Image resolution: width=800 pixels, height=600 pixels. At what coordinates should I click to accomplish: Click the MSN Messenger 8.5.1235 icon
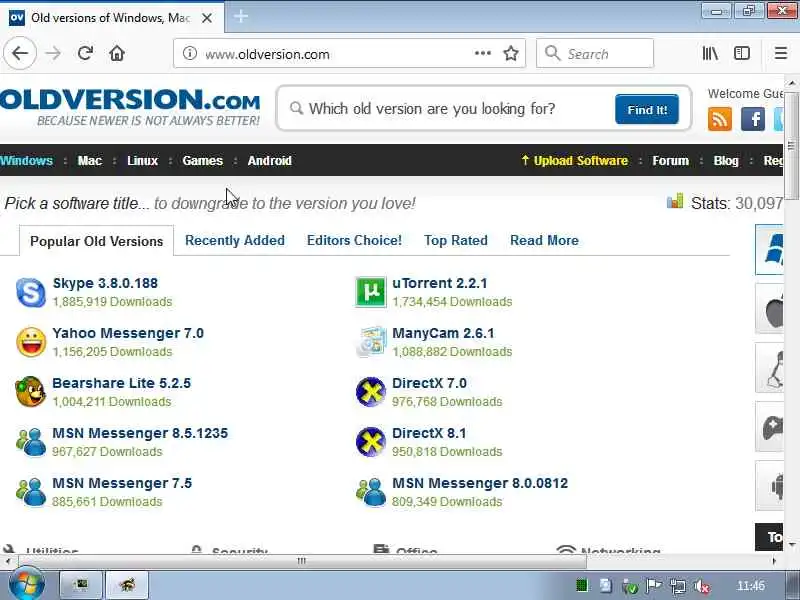tap(31, 442)
